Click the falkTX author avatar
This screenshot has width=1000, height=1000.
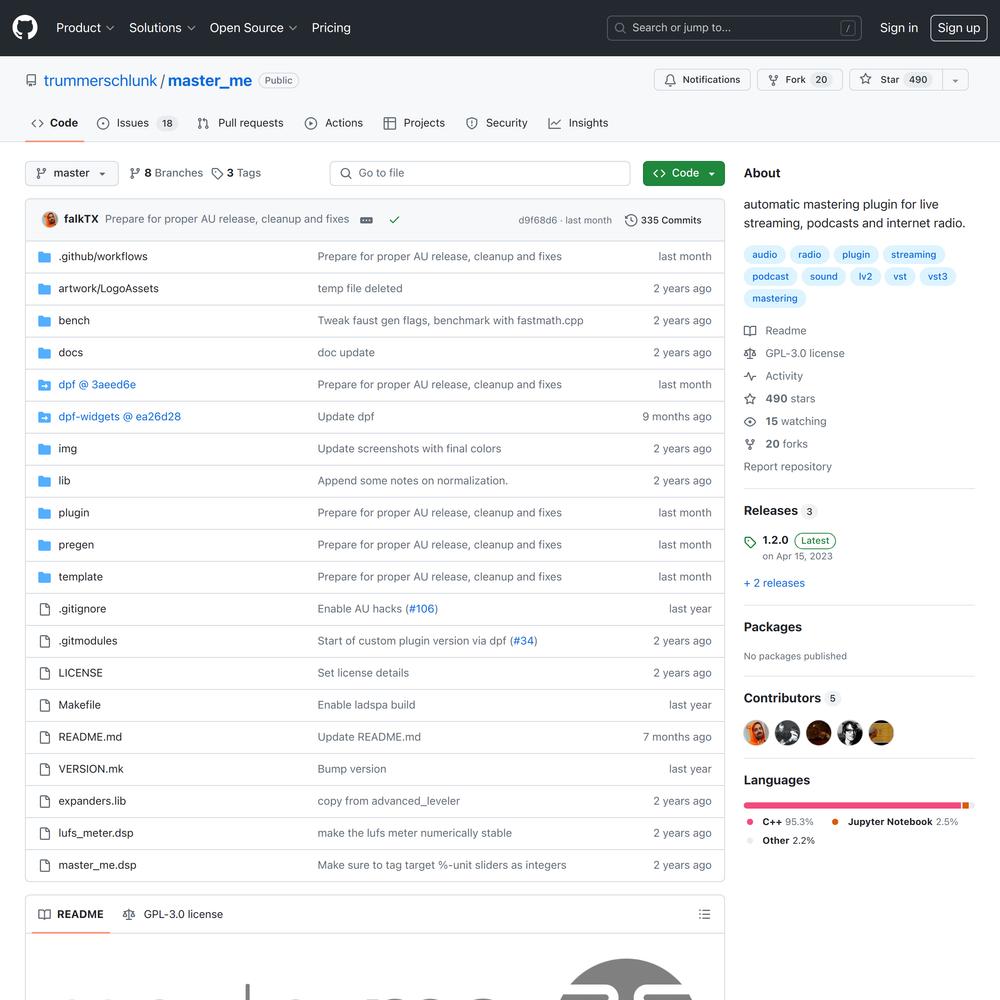coord(50,219)
